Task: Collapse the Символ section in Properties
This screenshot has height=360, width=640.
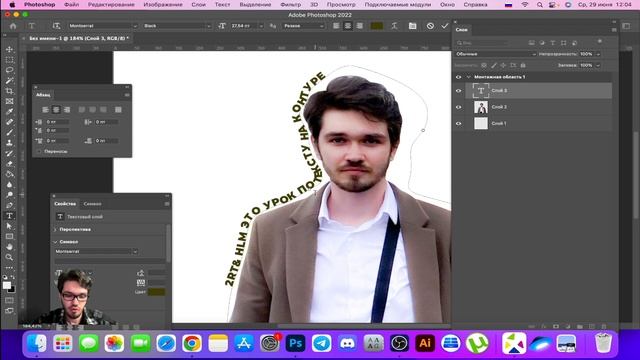Action: coord(56,242)
